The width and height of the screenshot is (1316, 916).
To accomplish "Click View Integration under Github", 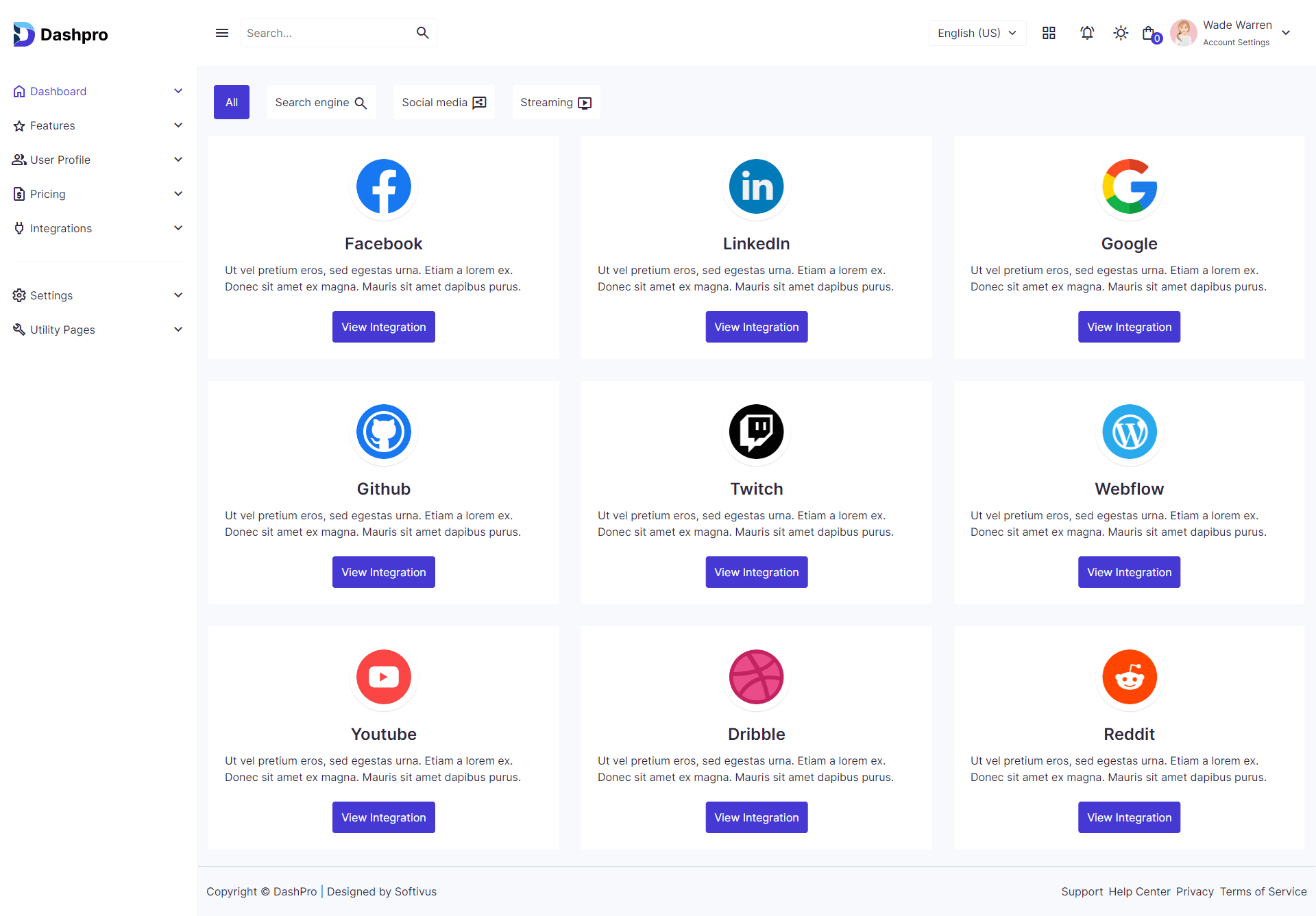I will [383, 572].
